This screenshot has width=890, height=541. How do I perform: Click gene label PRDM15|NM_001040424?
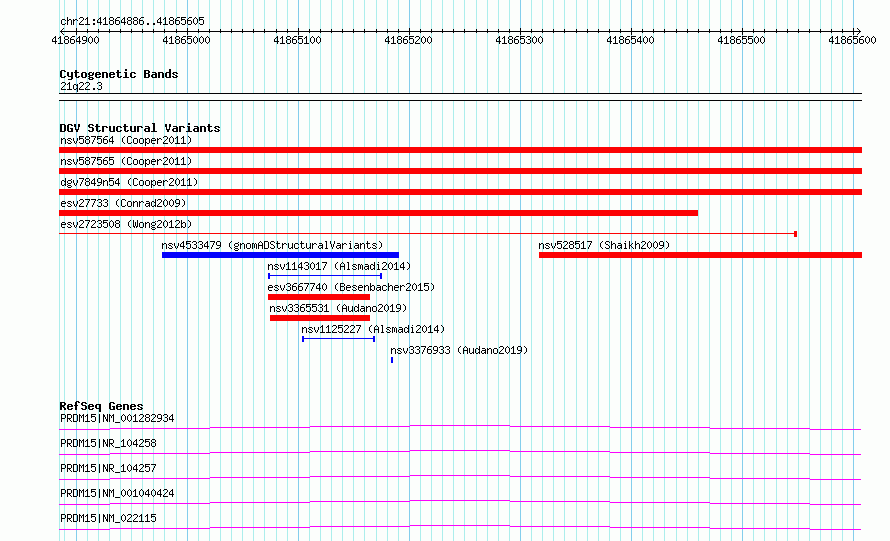point(117,493)
